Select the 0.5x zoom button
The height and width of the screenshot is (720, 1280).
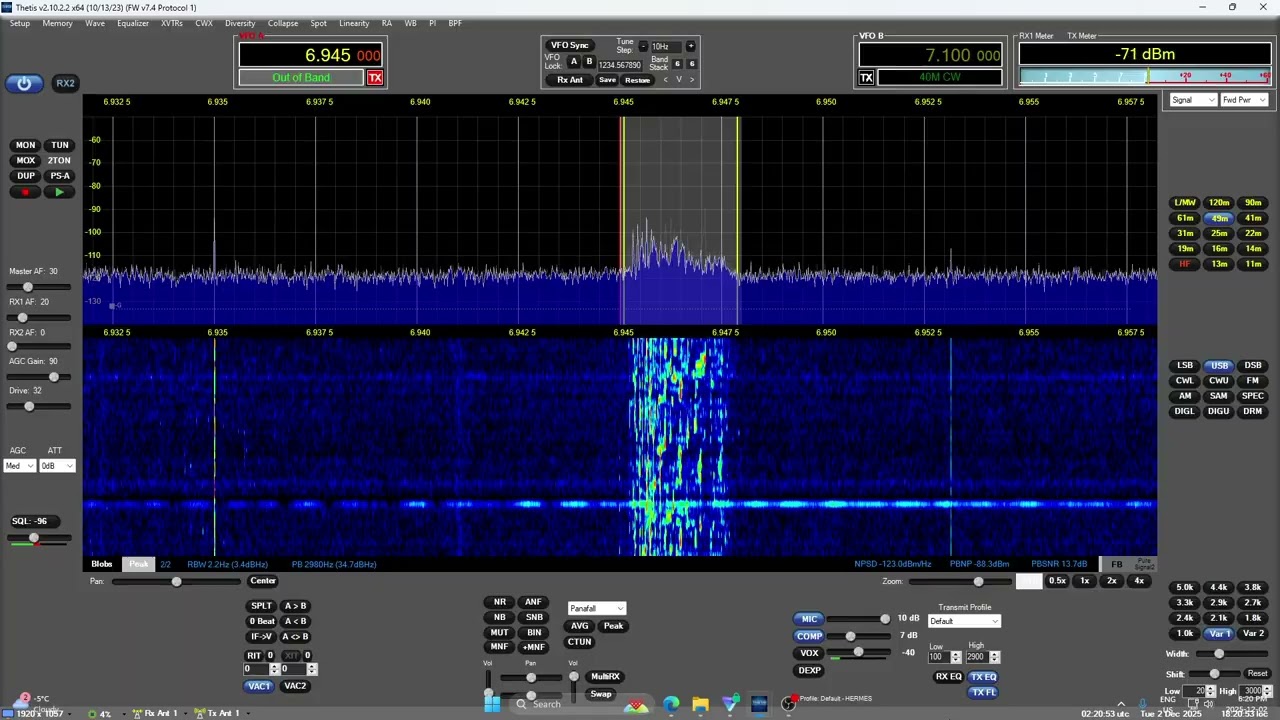click(1057, 581)
